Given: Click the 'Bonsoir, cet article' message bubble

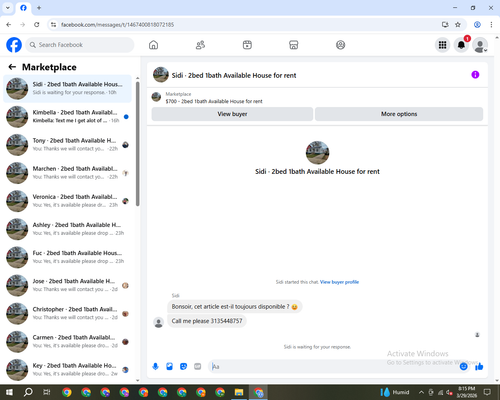Looking at the screenshot, I should (234, 307).
